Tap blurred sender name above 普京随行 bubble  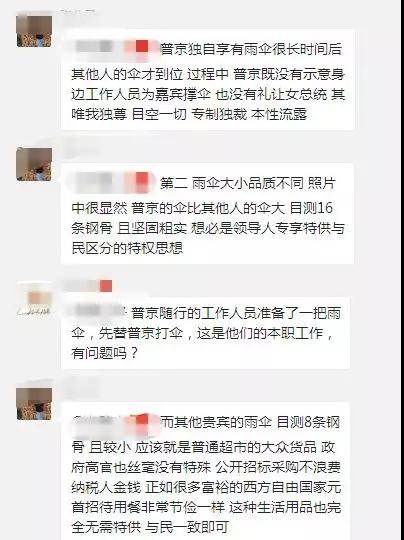[x=81, y=285]
